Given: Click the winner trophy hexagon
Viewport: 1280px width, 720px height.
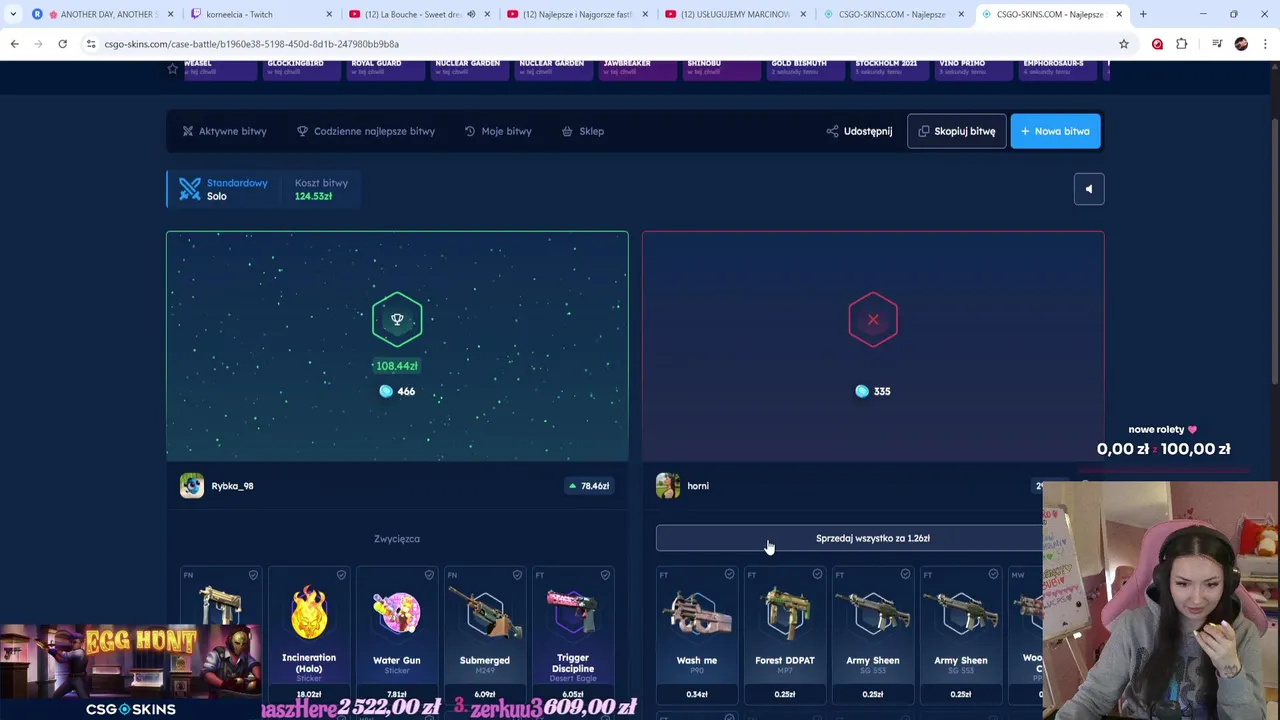Looking at the screenshot, I should coord(397,320).
